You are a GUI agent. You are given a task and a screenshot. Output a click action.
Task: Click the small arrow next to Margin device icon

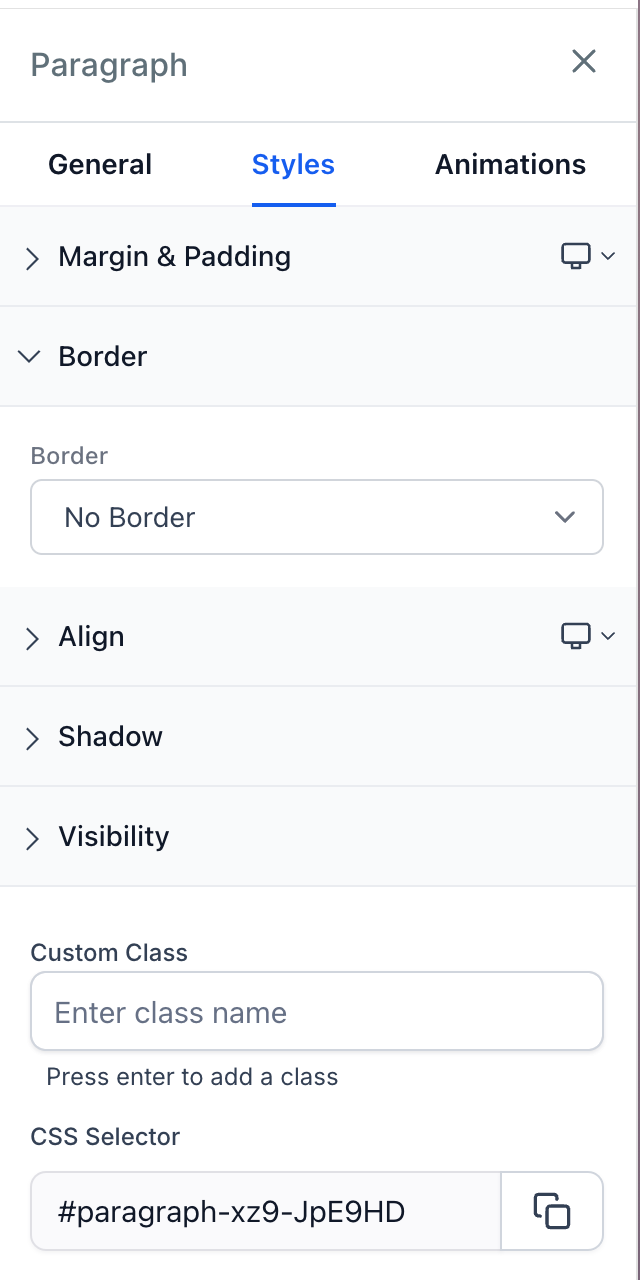click(x=608, y=256)
